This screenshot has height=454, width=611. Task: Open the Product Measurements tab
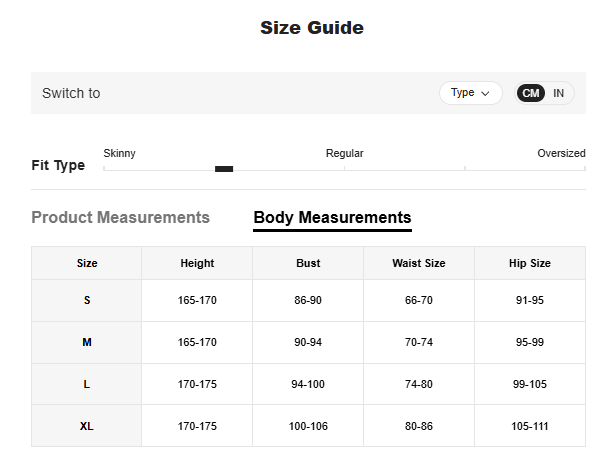pos(121,218)
